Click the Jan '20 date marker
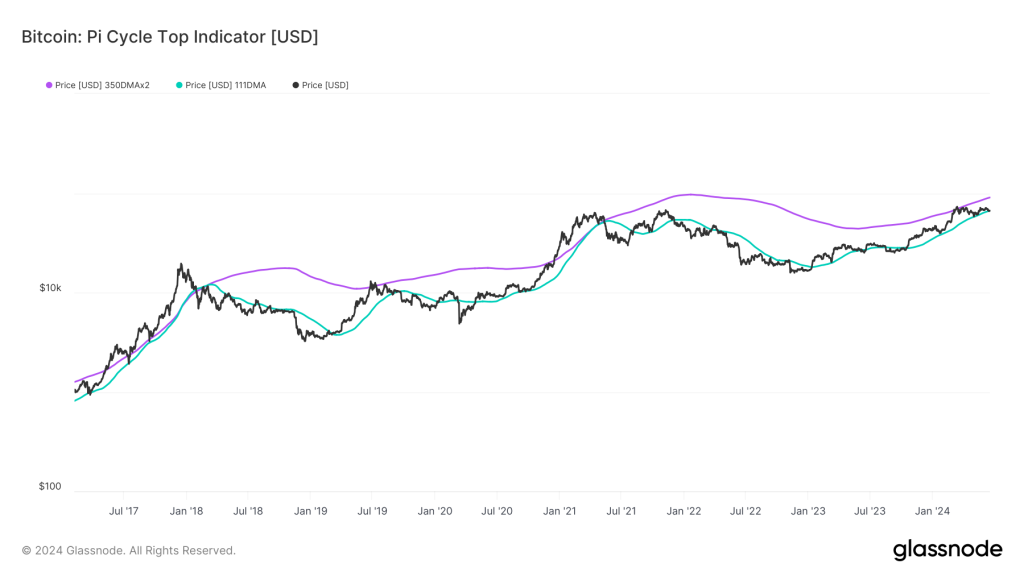 (x=434, y=511)
